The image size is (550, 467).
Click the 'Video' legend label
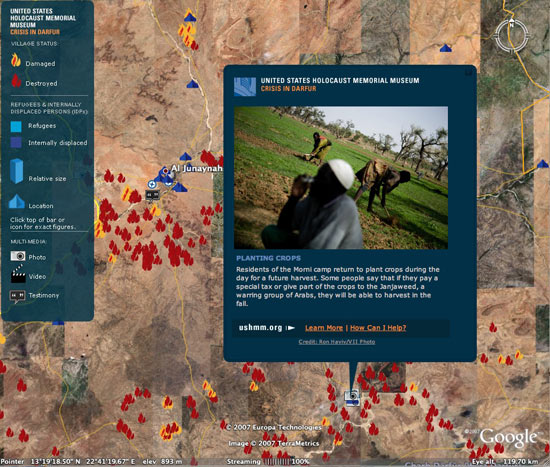pyautogui.click(x=37, y=276)
